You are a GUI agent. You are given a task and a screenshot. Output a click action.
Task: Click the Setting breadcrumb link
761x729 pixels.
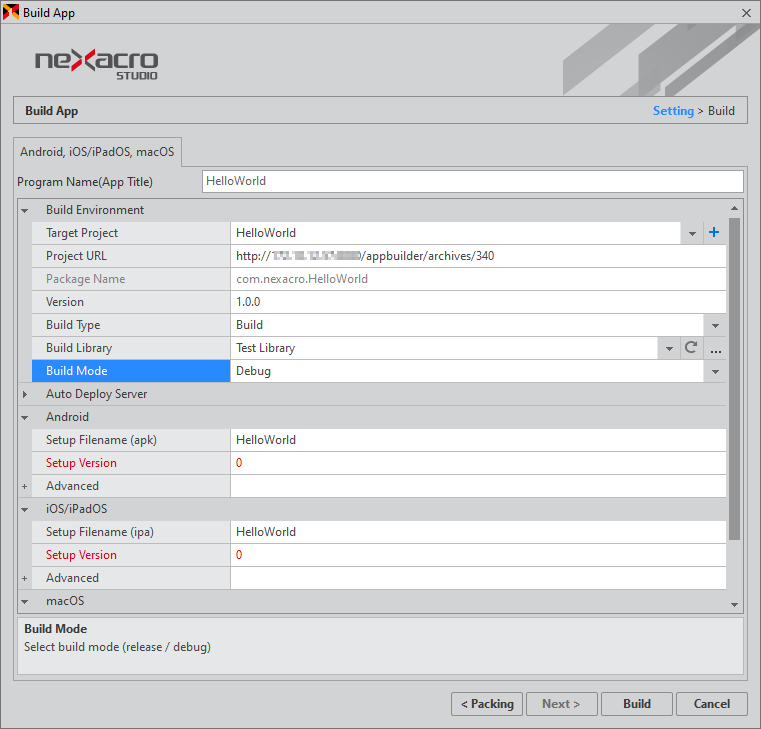click(673, 111)
